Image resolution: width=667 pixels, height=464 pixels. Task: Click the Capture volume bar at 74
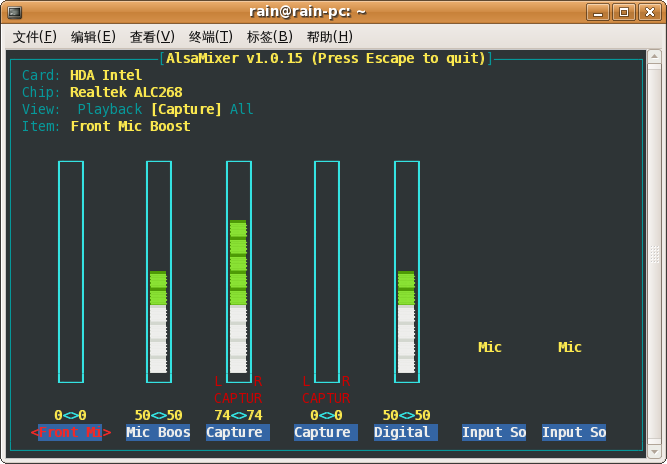pyautogui.click(x=239, y=272)
